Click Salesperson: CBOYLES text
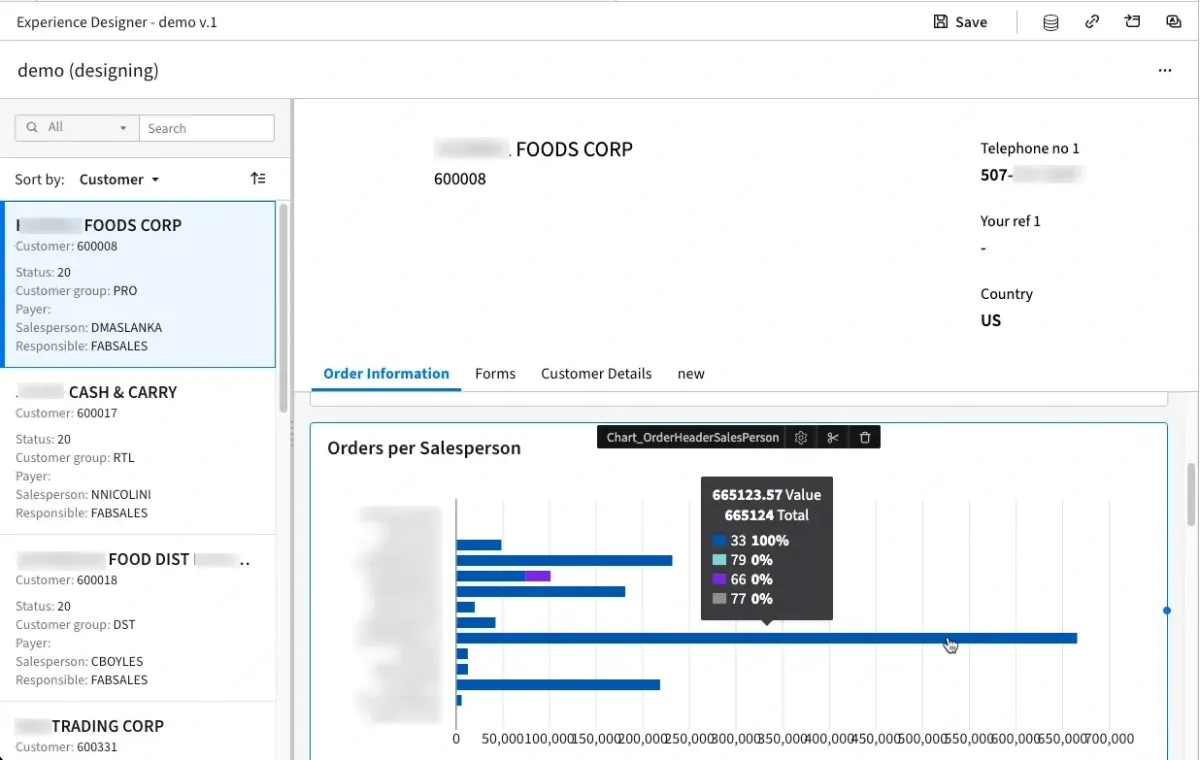1200x760 pixels. (79, 662)
